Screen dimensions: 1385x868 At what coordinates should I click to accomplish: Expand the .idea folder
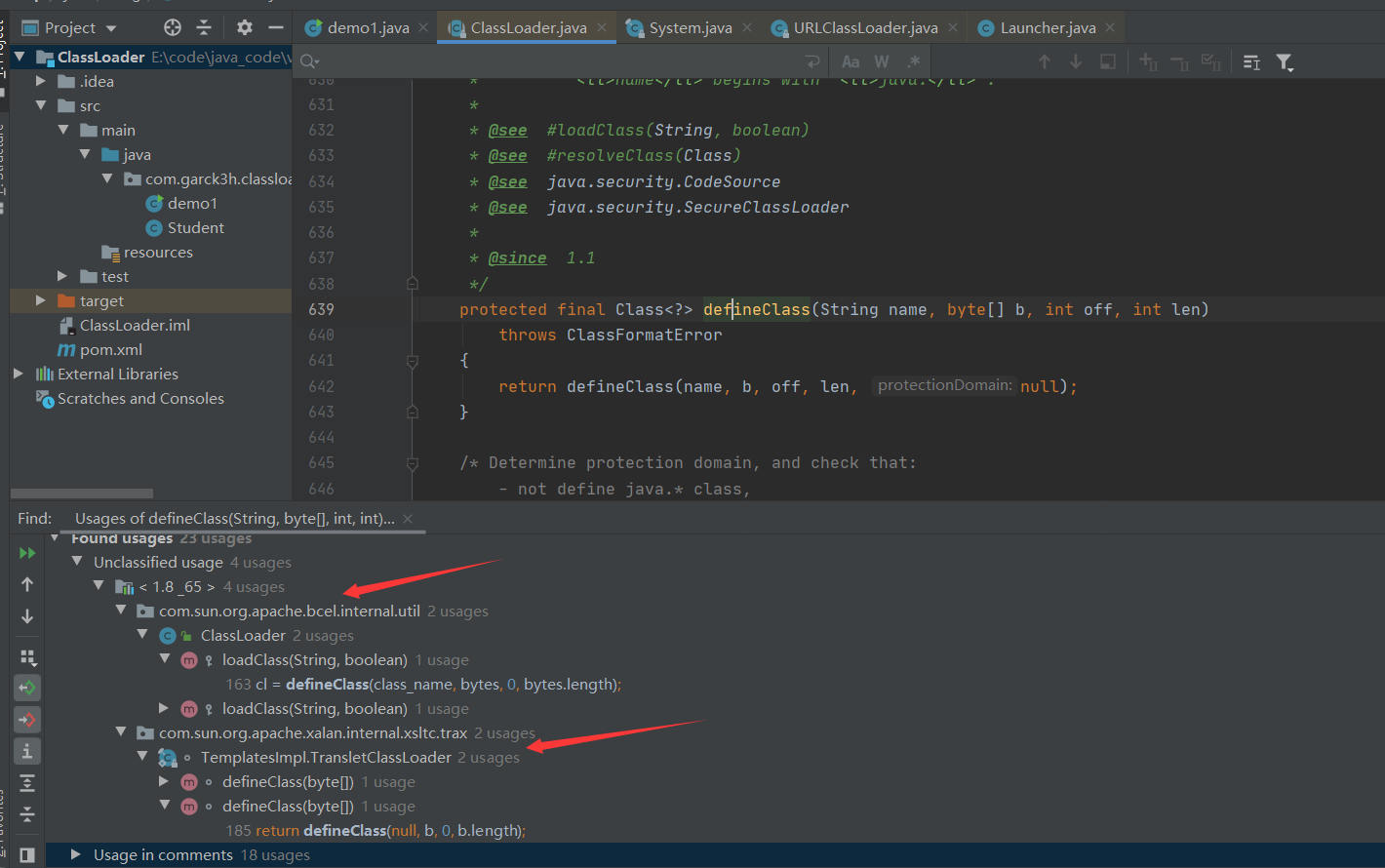pyautogui.click(x=41, y=81)
